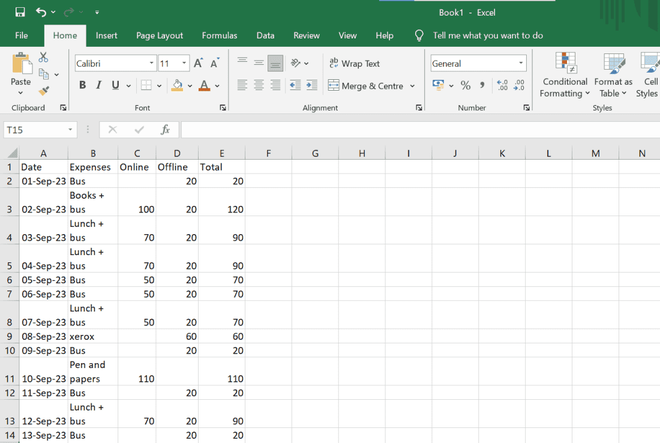Open the File tab
The image size is (660, 443).
tap(21, 36)
